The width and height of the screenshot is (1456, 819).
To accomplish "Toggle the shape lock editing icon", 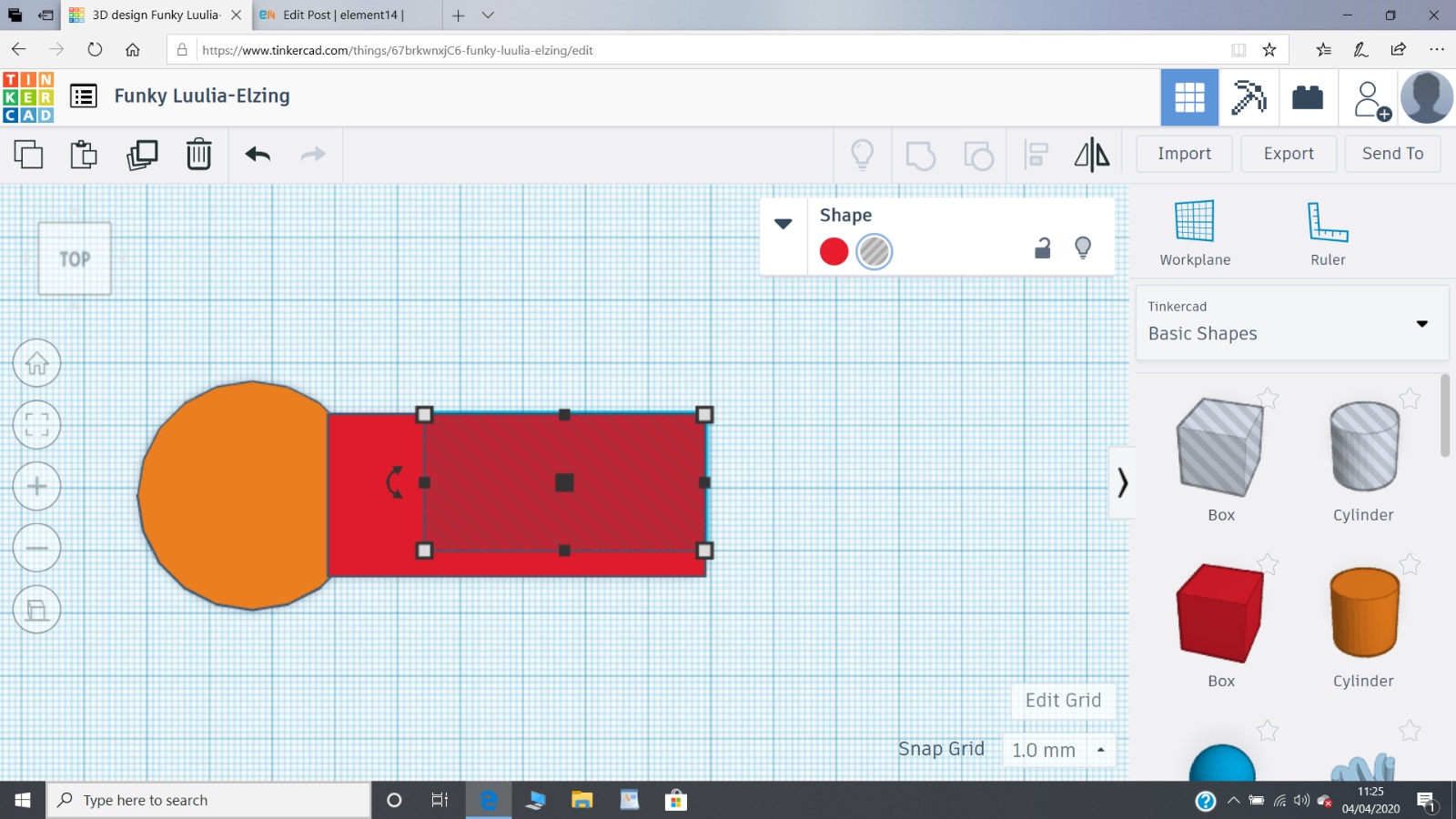I will click(x=1043, y=248).
